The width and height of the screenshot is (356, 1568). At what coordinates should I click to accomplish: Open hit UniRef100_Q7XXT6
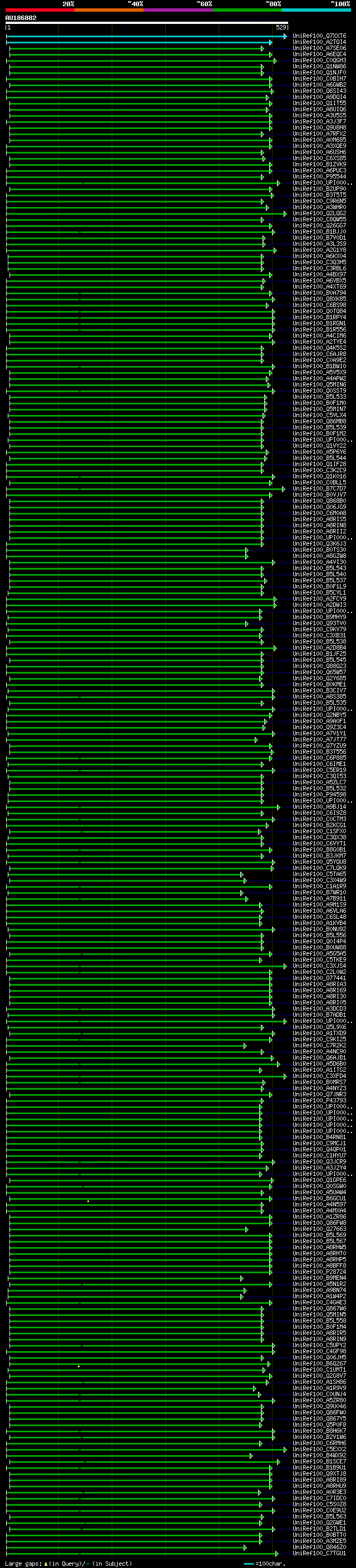click(x=319, y=36)
